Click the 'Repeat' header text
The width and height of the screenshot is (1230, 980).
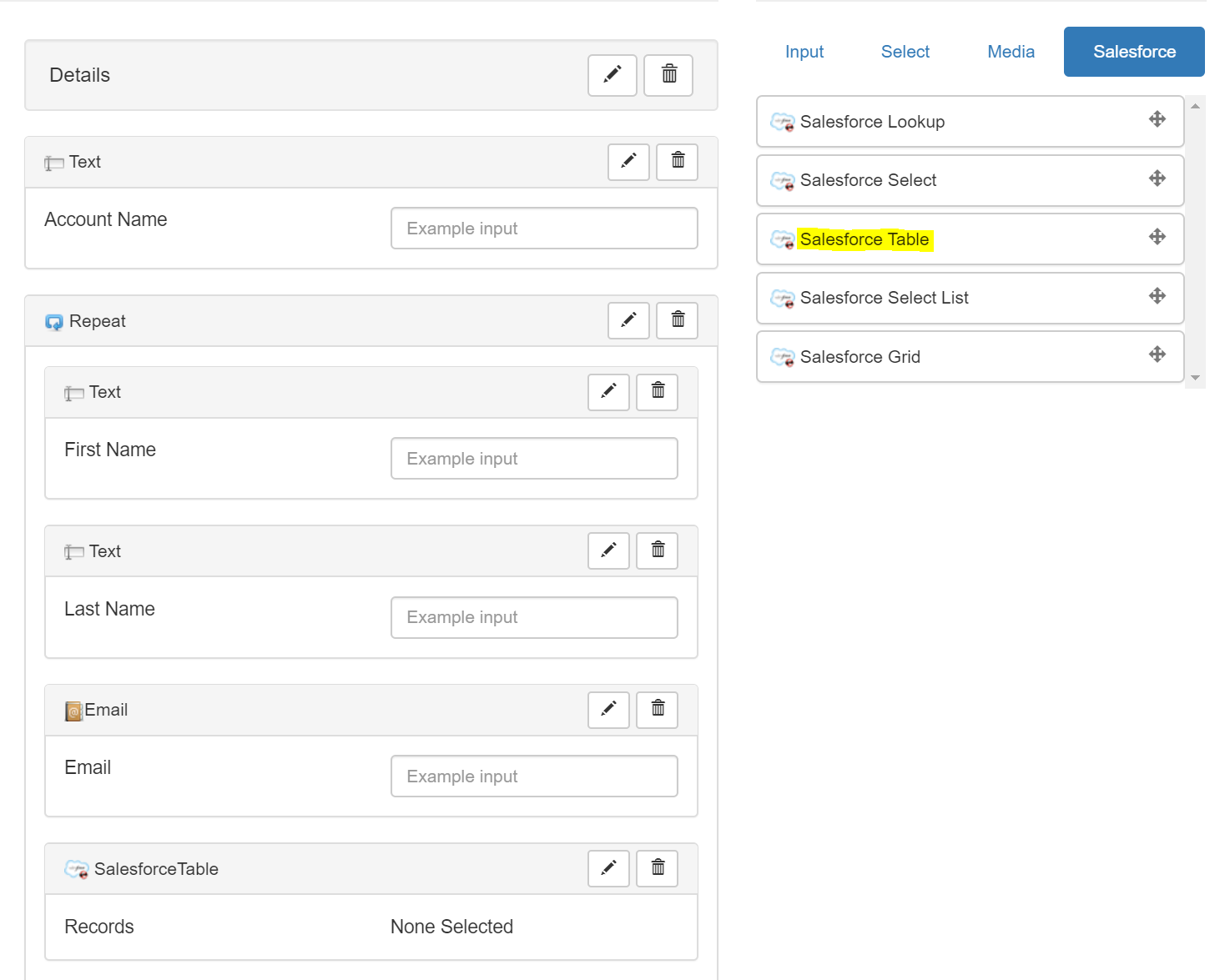98,321
